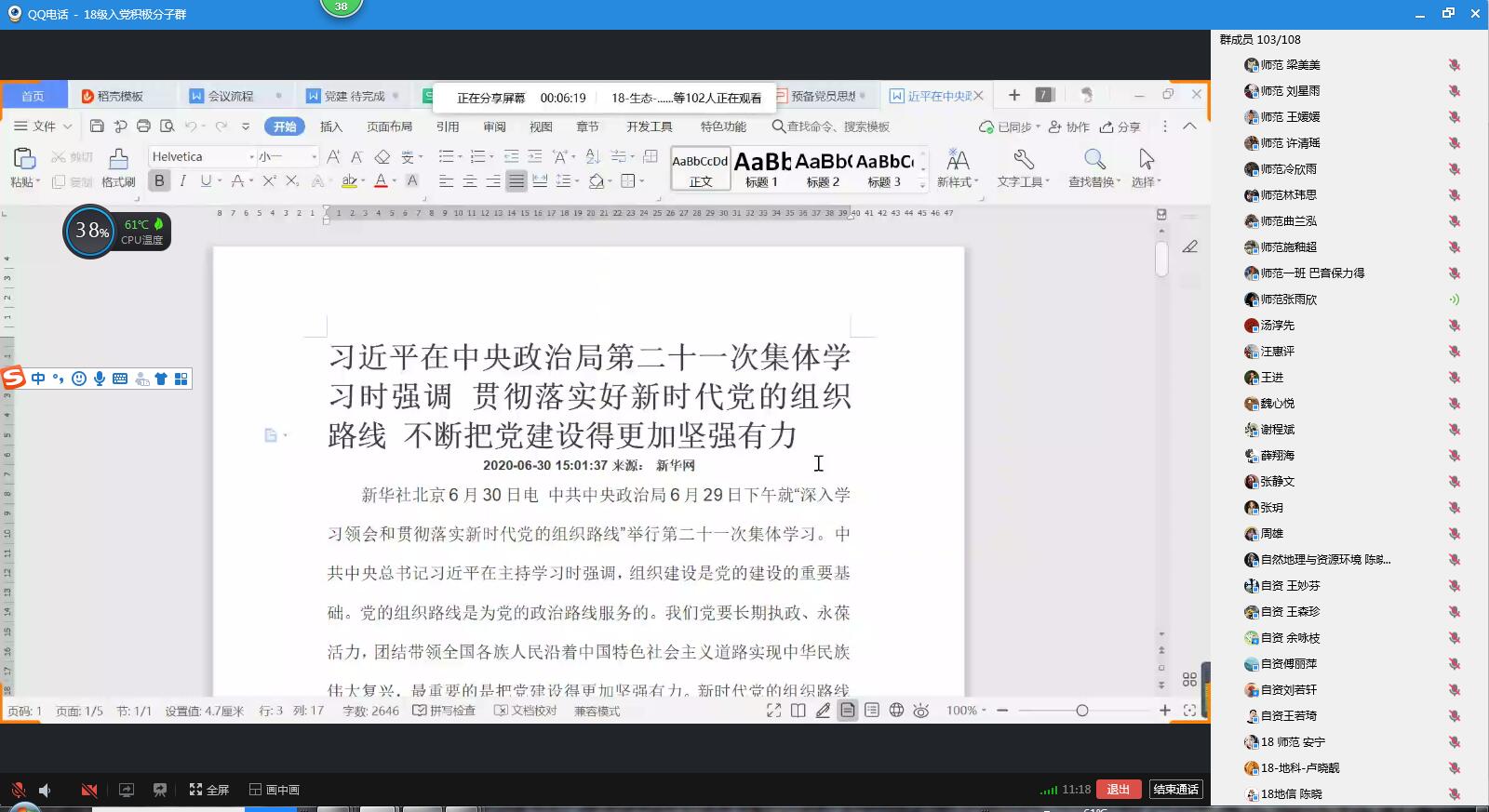
Task: Expand font color dropdown arrow
Action: (x=395, y=181)
